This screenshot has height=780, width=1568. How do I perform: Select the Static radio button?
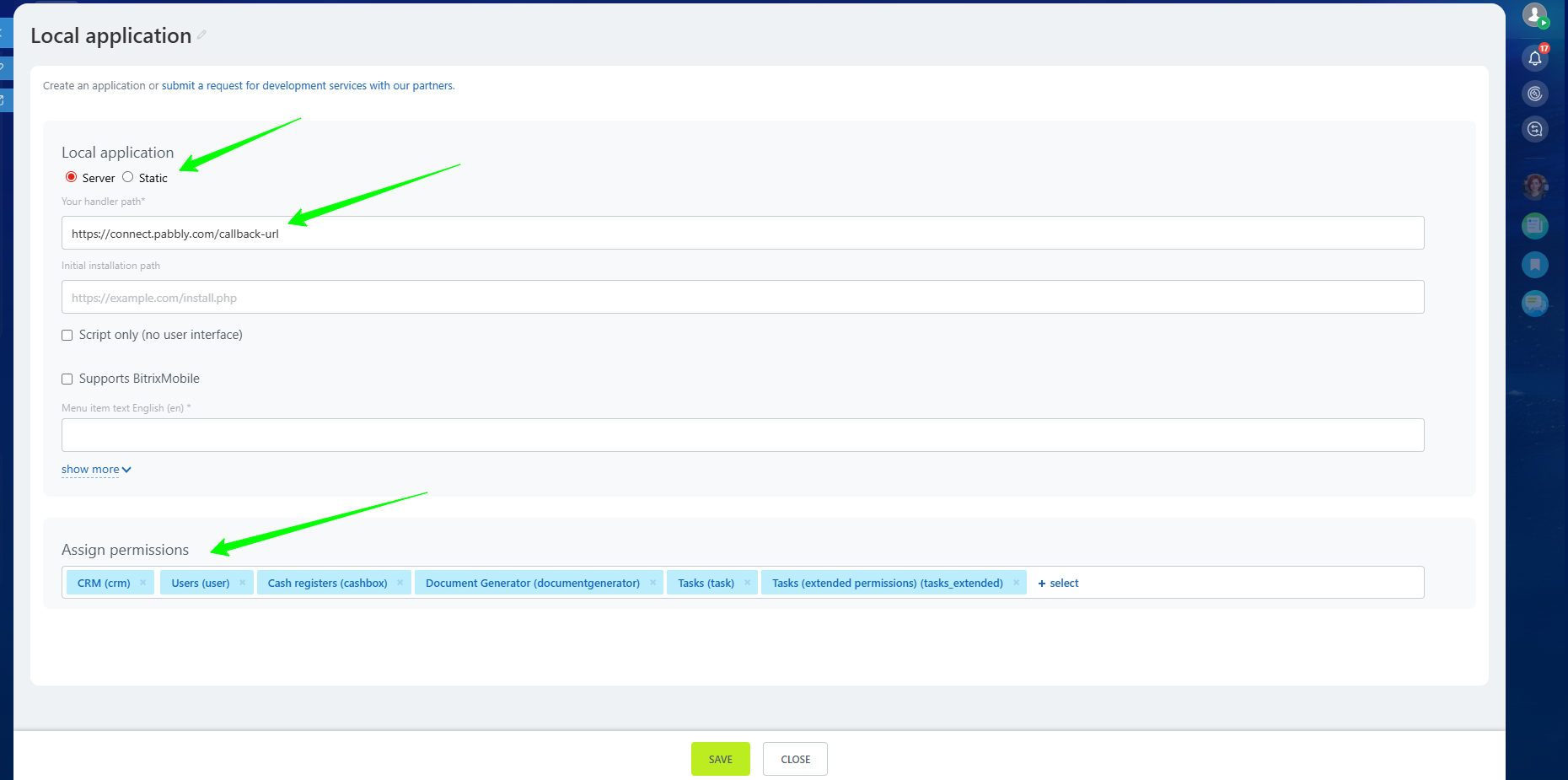tap(128, 177)
